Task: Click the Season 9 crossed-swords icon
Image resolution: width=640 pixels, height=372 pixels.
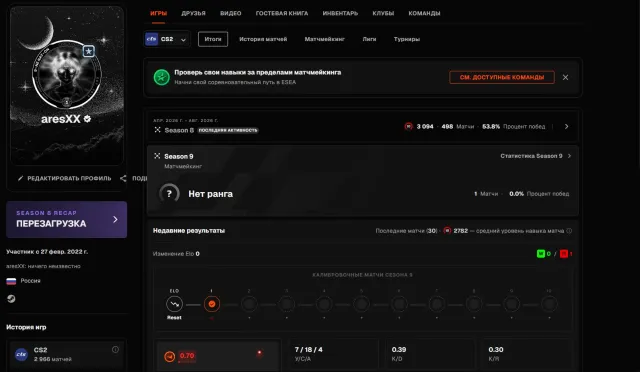Action: 157,156
